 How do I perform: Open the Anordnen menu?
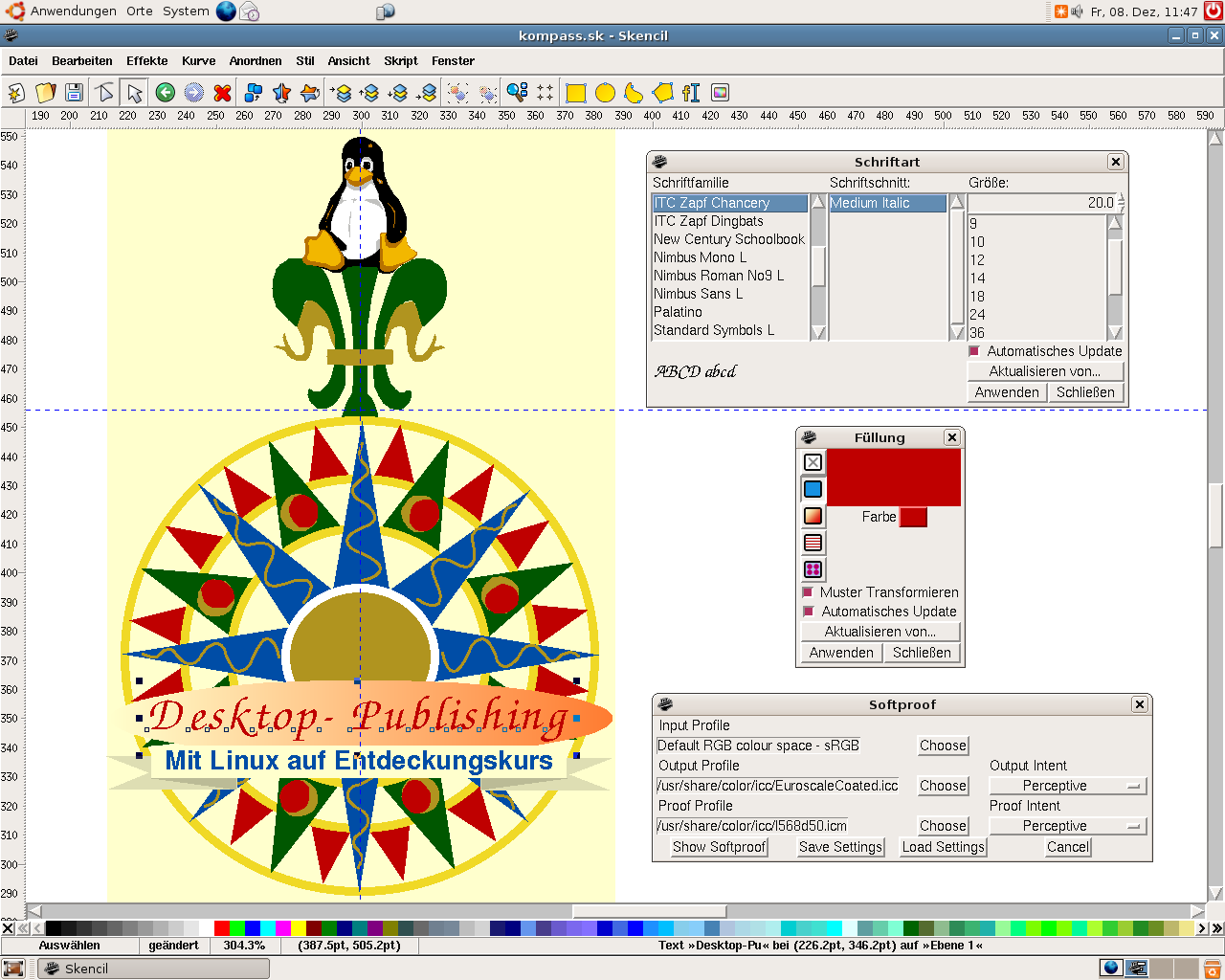click(x=256, y=60)
